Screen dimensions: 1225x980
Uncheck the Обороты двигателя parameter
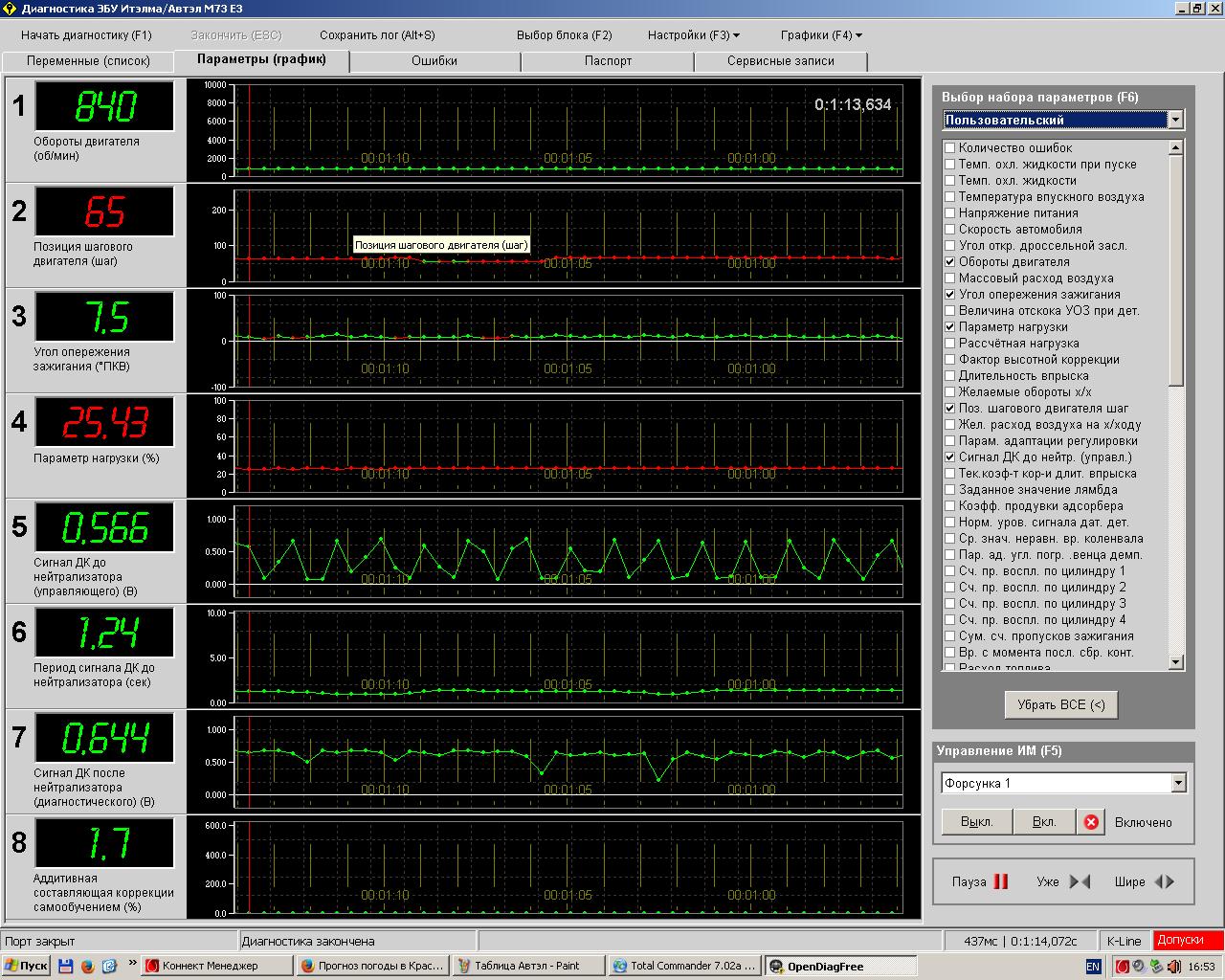(x=950, y=262)
